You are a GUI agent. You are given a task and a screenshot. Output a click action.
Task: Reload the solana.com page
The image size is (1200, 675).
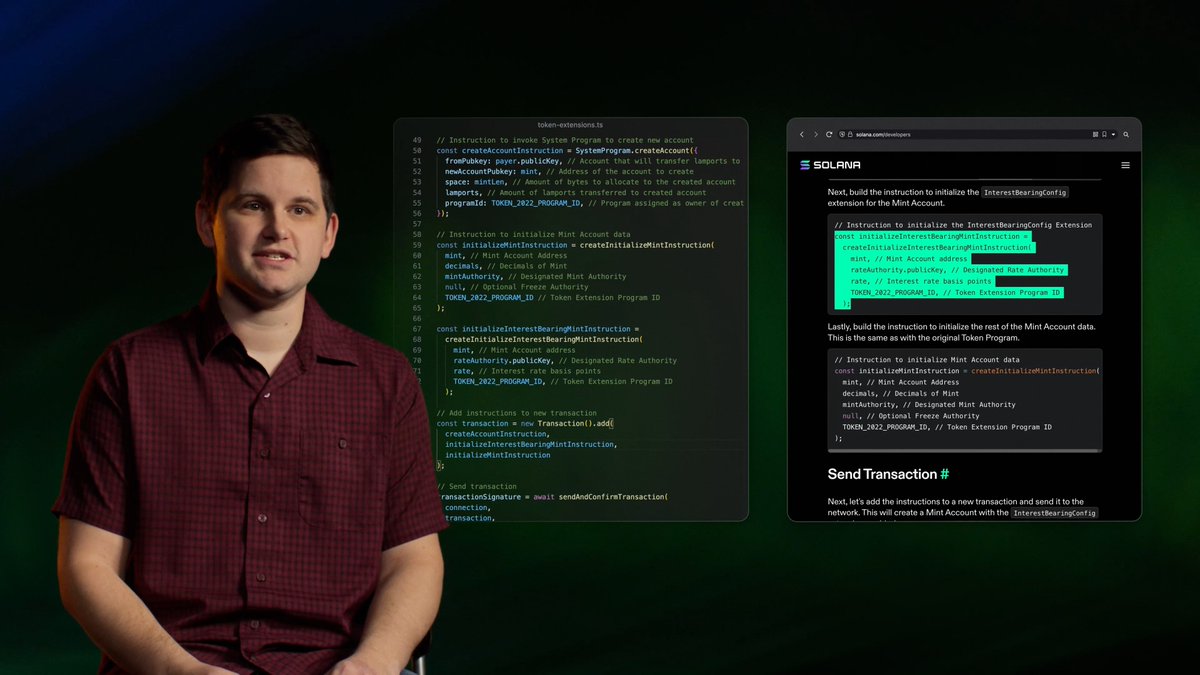(829, 134)
